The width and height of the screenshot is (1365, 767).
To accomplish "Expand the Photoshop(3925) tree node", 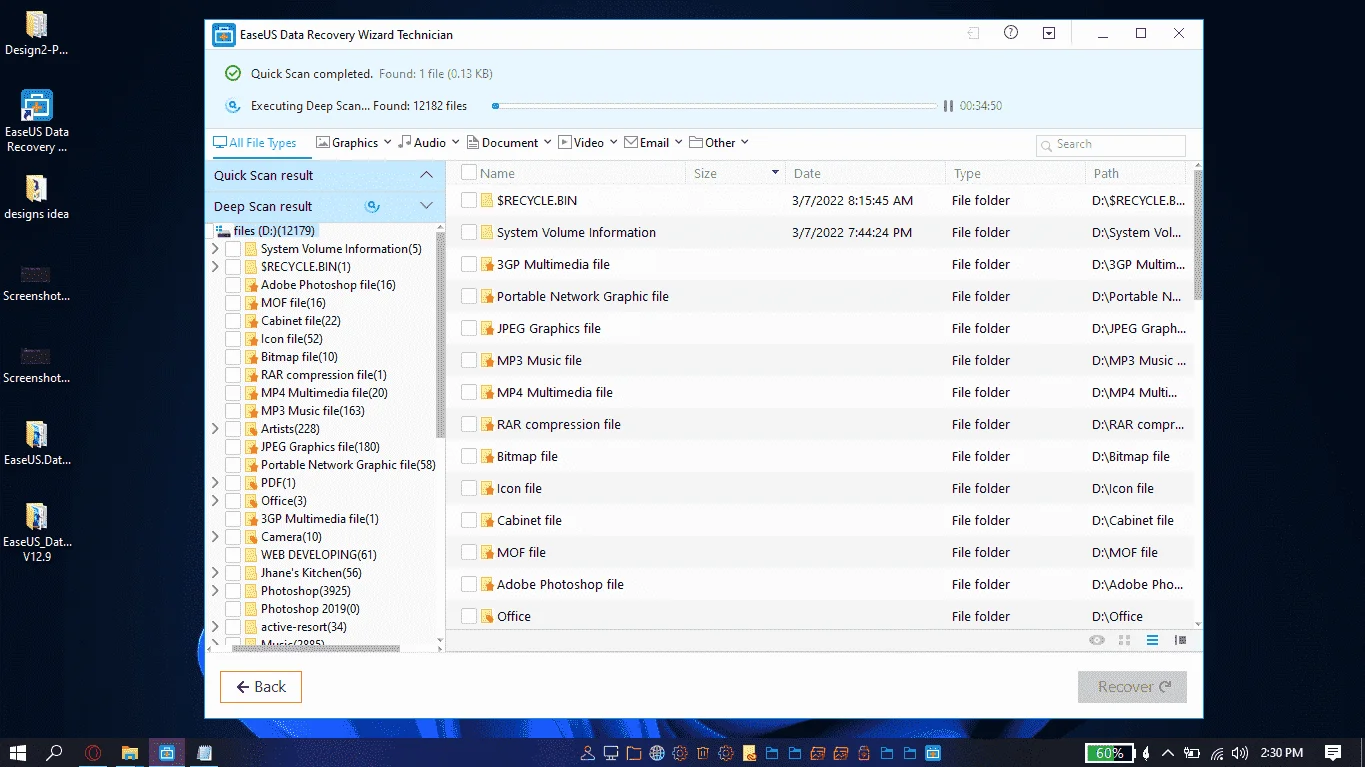I will pos(215,591).
